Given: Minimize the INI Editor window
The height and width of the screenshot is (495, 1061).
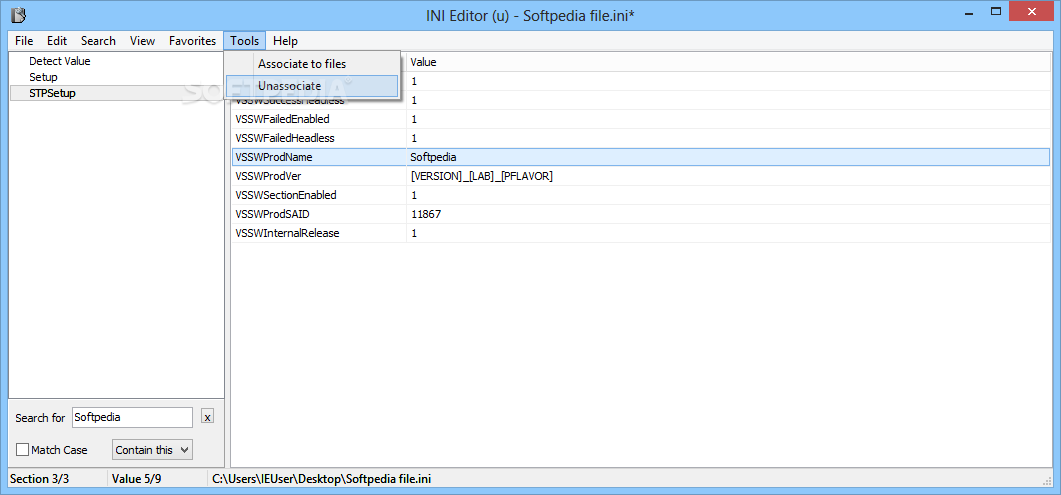Looking at the screenshot, I should pyautogui.click(x=970, y=12).
